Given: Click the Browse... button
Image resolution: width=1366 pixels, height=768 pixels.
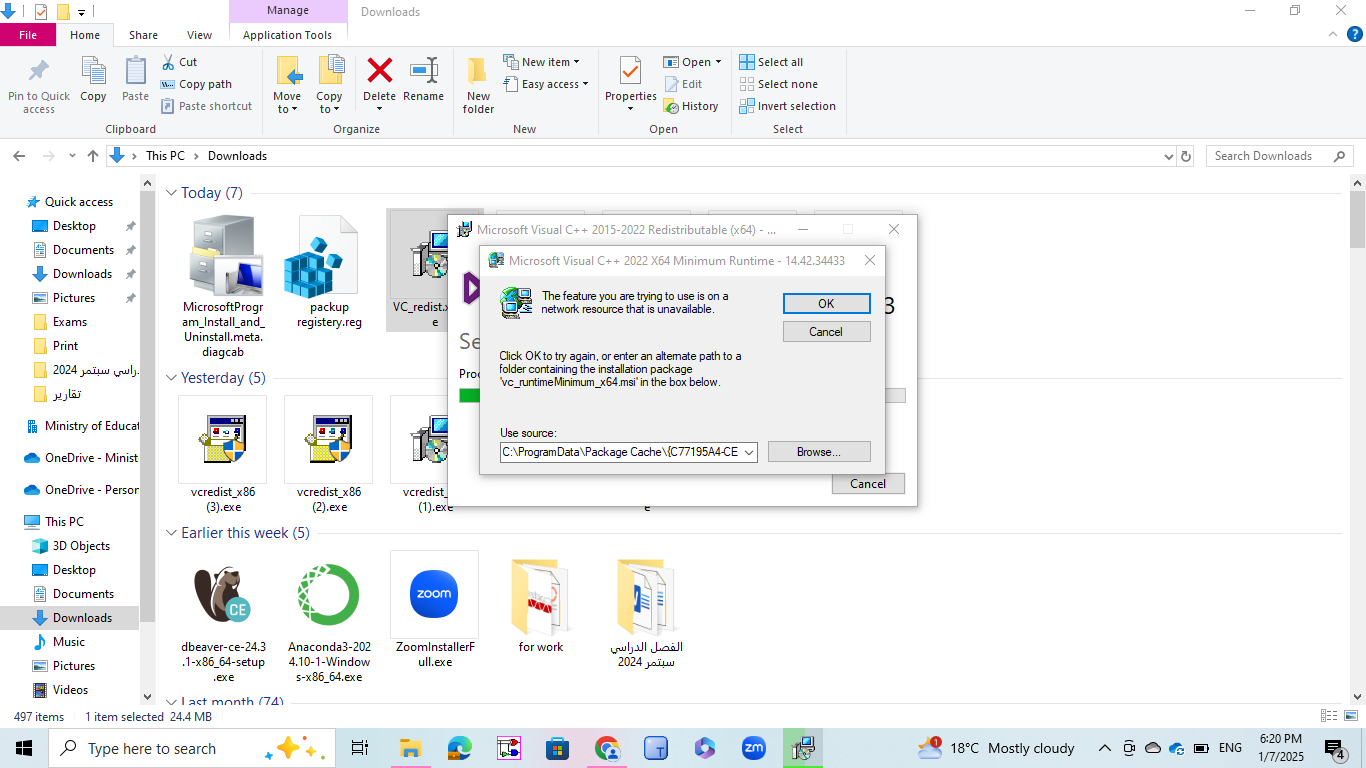Looking at the screenshot, I should [819, 452].
